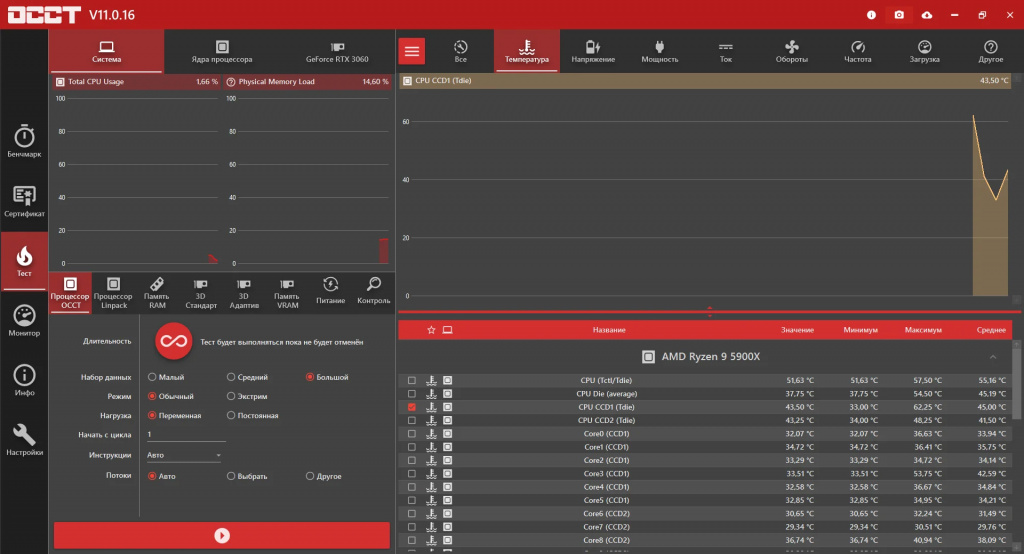Open the Монитор section
1024x554 pixels.
tap(24, 321)
